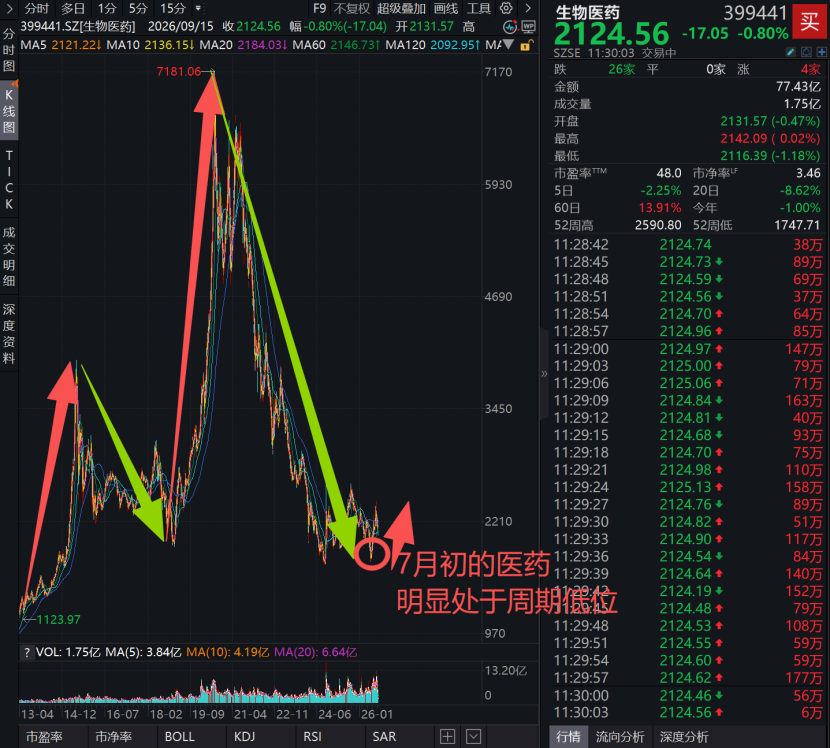Open chart settings gear icon

tap(506, 8)
